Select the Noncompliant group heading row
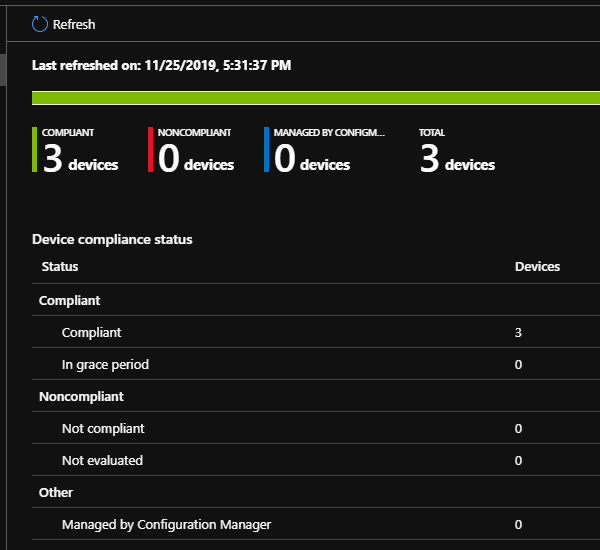Screen dimensions: 600x550 point(81,396)
